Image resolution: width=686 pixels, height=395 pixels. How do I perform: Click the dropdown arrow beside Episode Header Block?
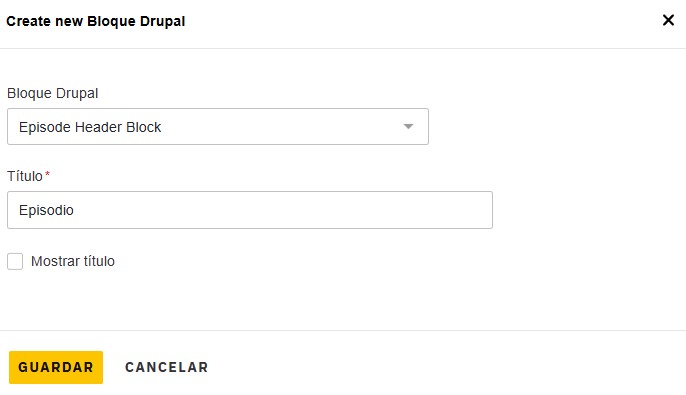408,126
